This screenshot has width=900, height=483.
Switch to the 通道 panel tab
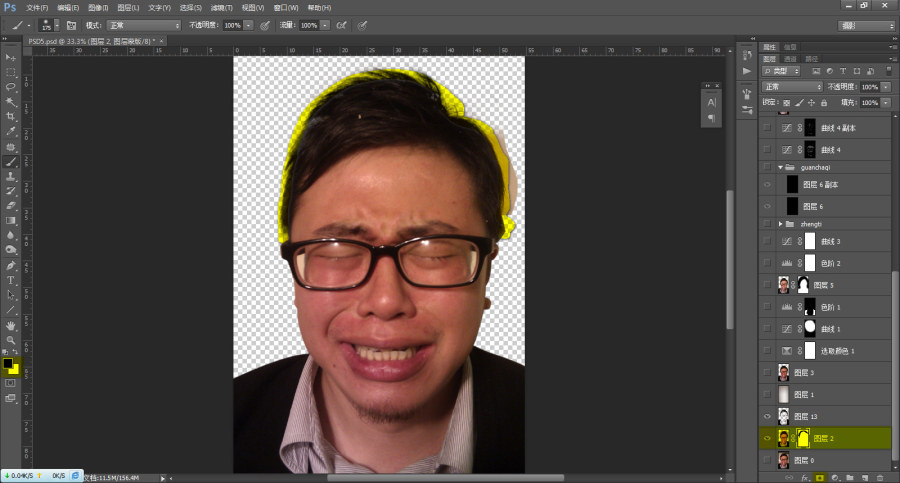790,59
